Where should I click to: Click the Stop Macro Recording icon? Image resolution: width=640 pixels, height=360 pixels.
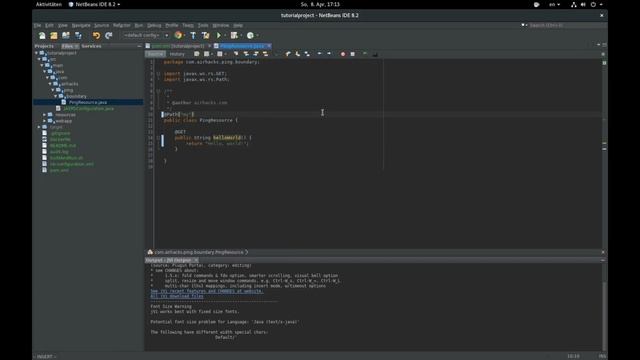click(353, 54)
